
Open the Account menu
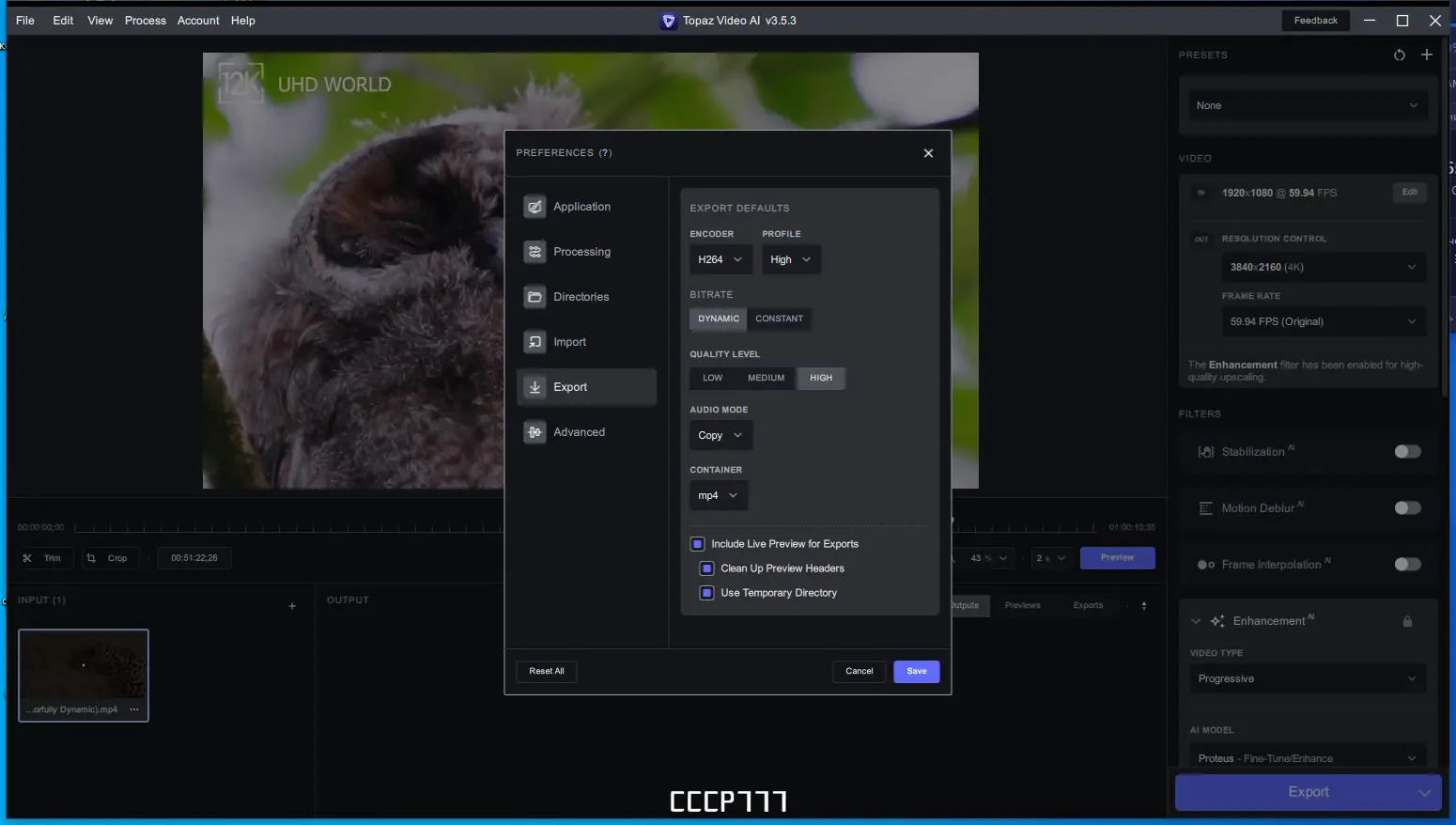pos(198,21)
